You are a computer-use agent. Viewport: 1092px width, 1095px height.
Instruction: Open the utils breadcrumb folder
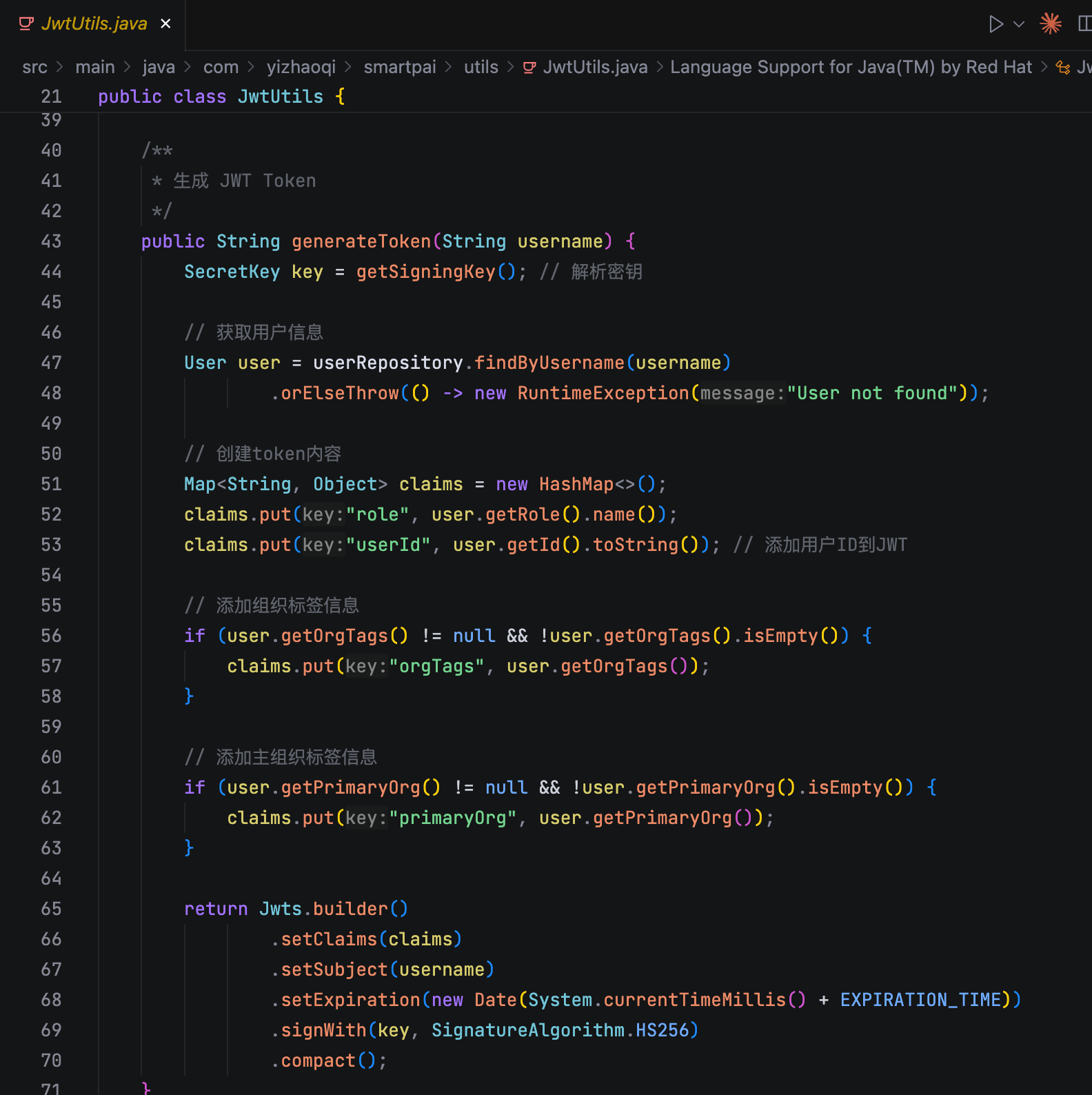(x=481, y=67)
